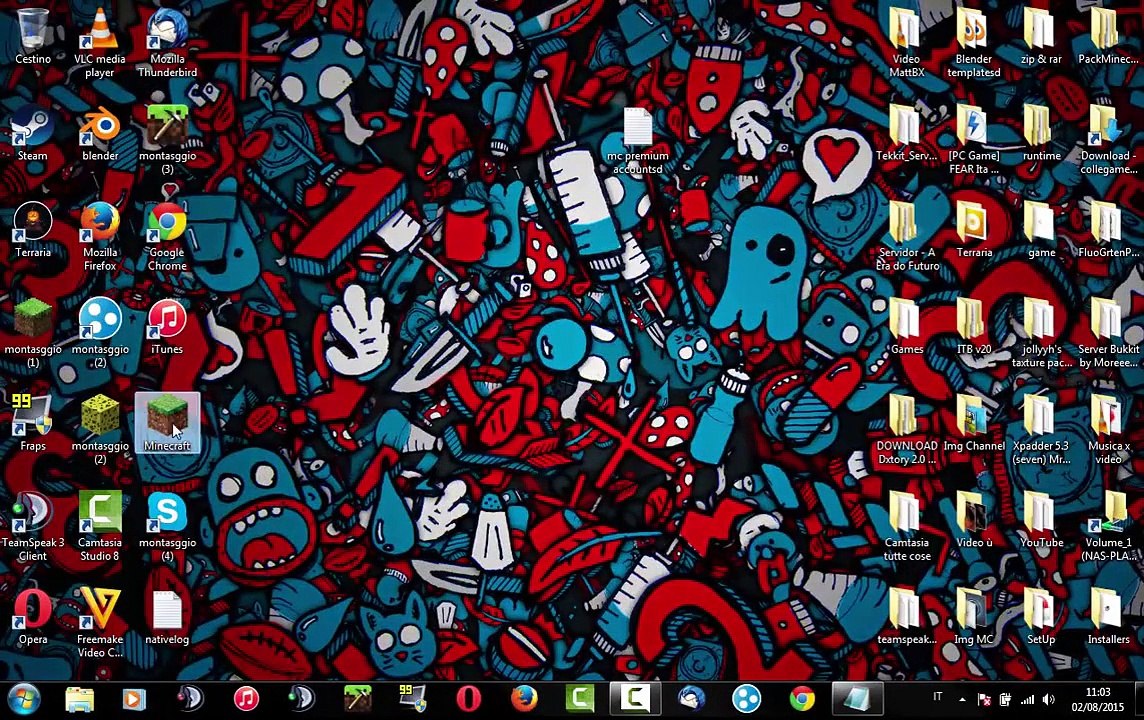
Task: Select the folder named game
Action: [1041, 231]
